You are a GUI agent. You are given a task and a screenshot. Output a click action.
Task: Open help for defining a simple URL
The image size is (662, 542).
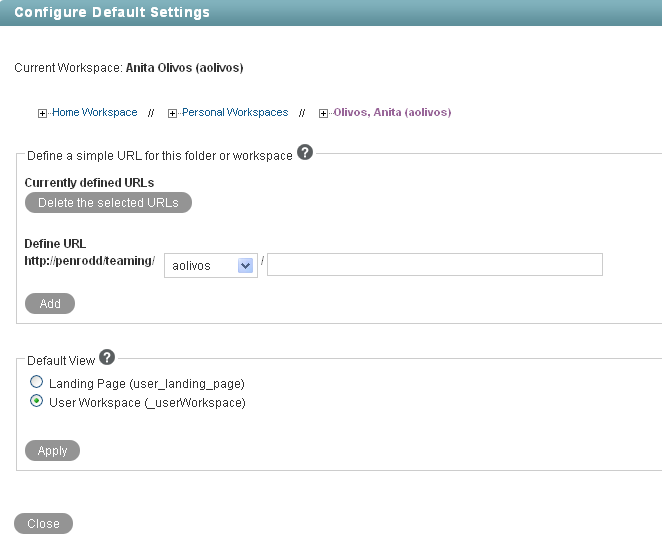click(305, 153)
